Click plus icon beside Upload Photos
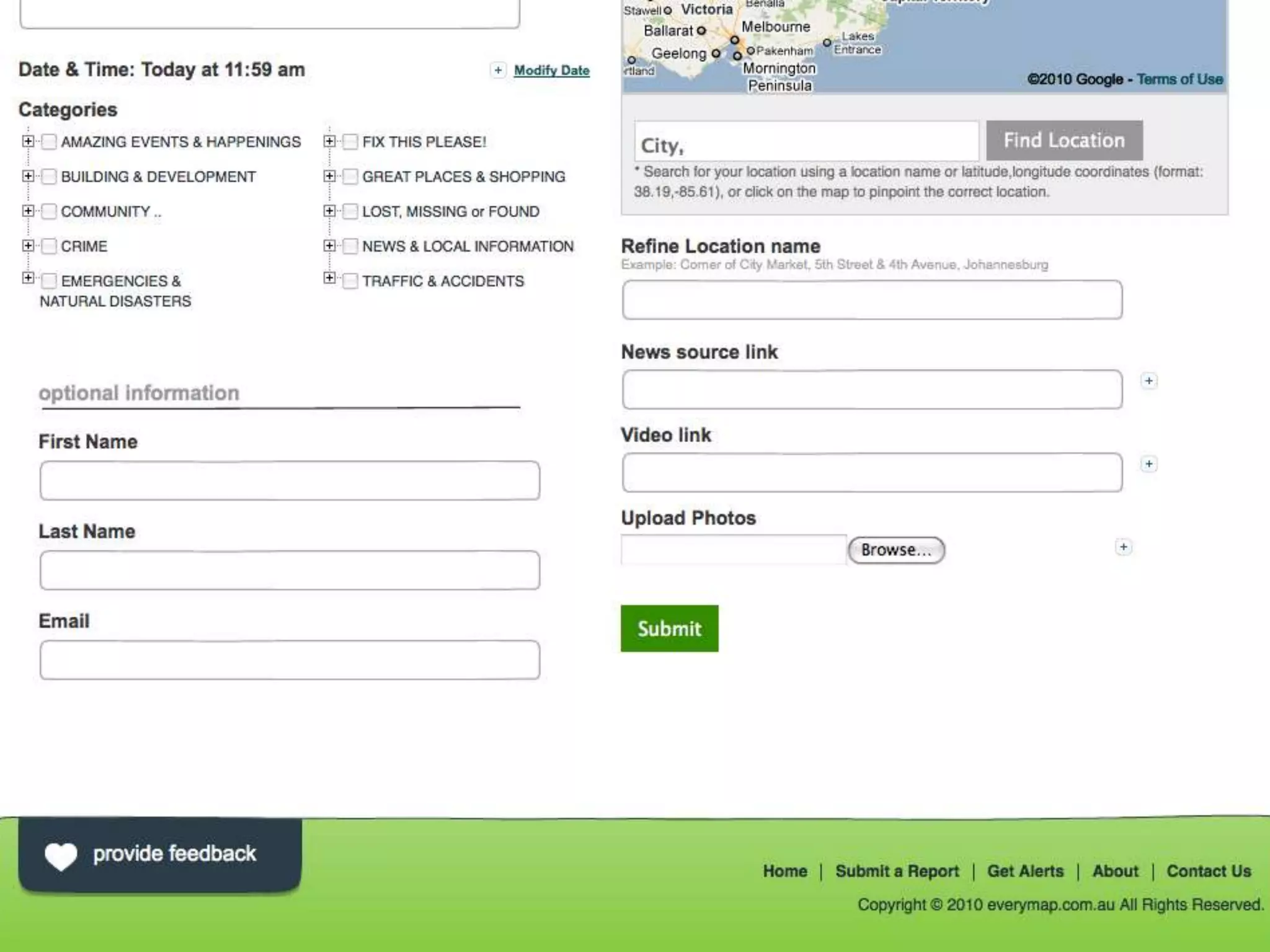This screenshot has width=1270, height=952. [1123, 547]
